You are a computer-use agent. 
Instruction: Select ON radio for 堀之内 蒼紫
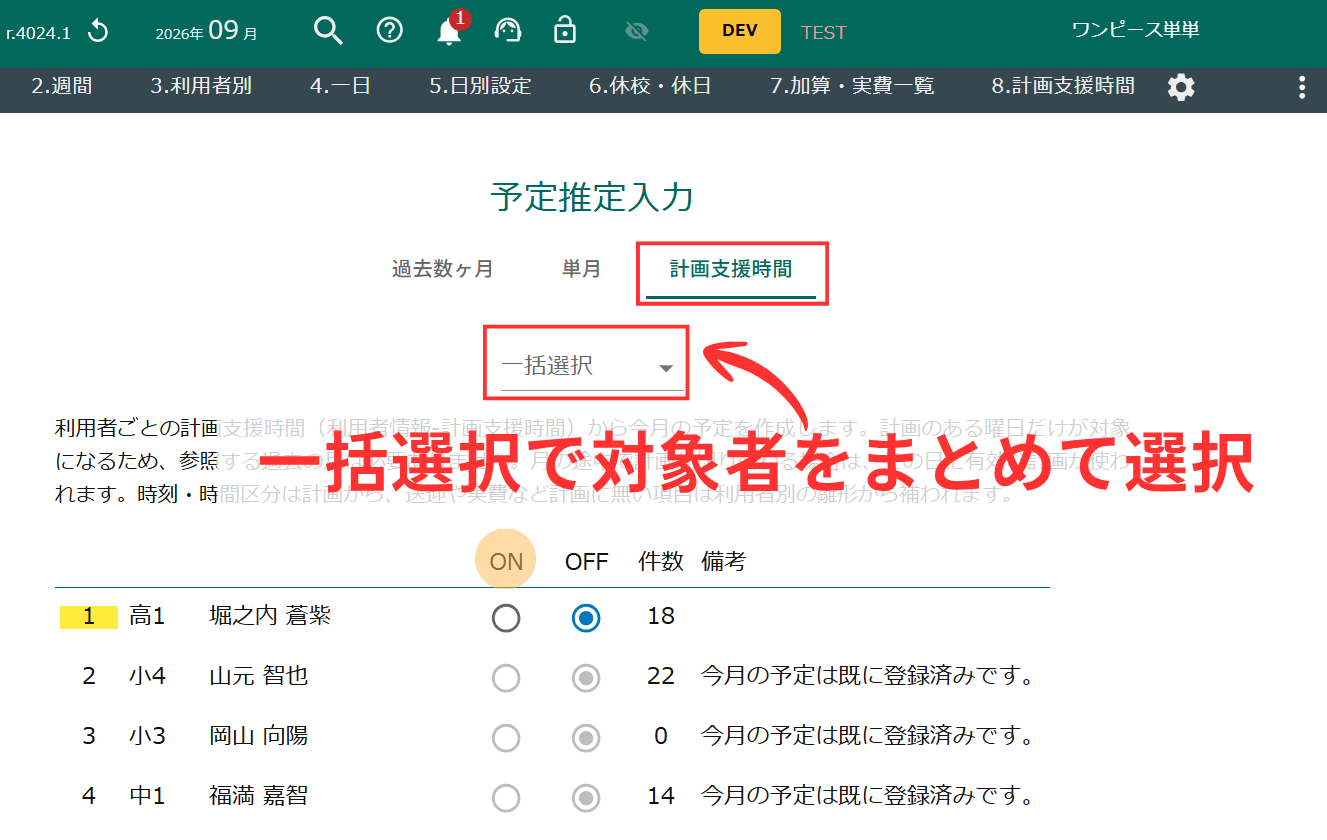point(506,619)
